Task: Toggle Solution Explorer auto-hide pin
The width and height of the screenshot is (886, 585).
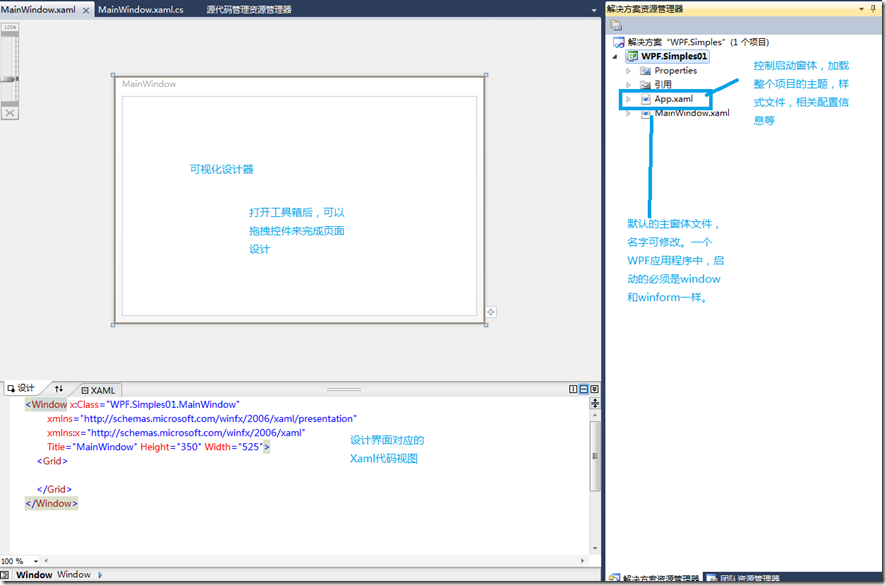Action: (874, 9)
